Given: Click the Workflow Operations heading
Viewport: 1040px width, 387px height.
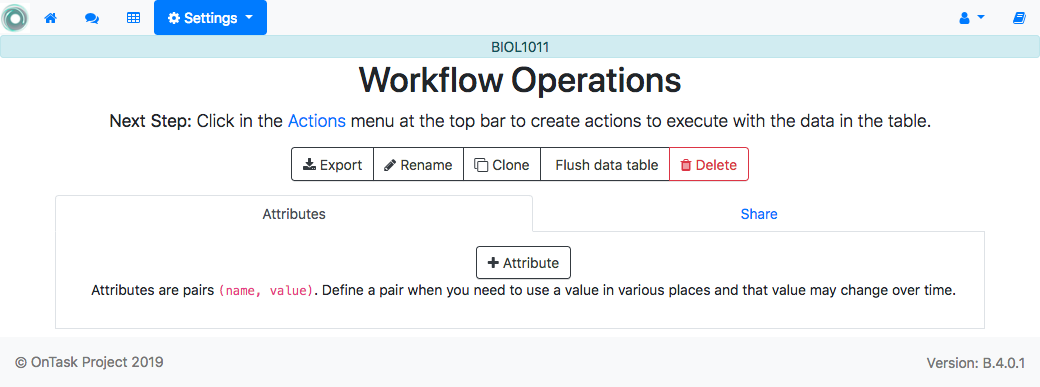Looking at the screenshot, I should click(x=520, y=80).
